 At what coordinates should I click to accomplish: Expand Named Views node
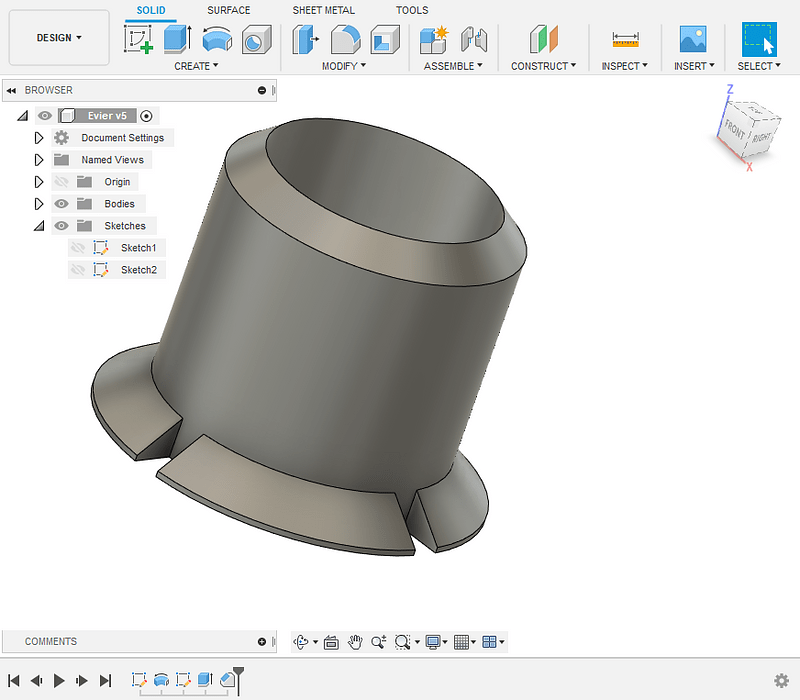tap(39, 160)
